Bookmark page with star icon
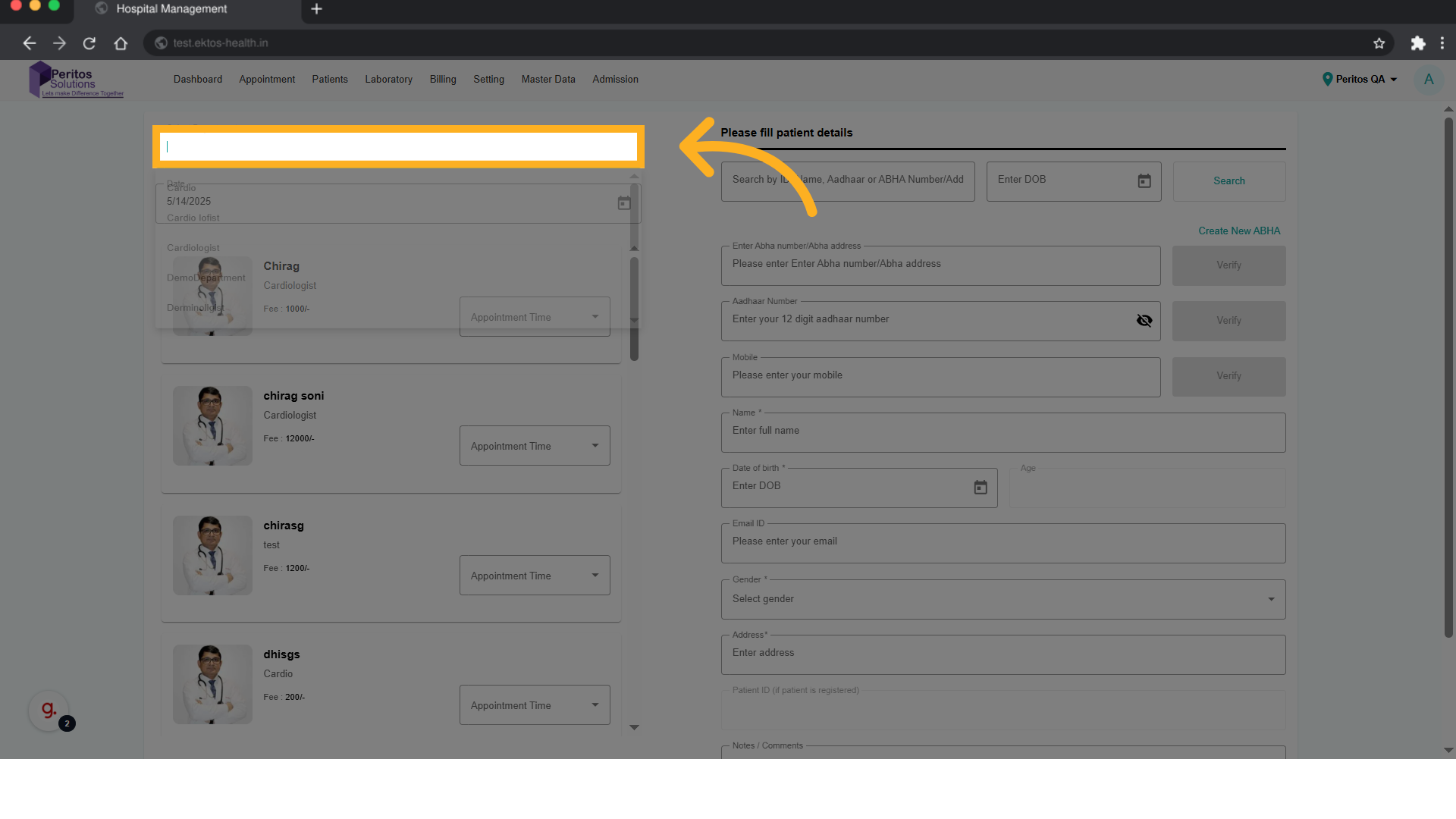The height and width of the screenshot is (819, 1456). (1379, 43)
